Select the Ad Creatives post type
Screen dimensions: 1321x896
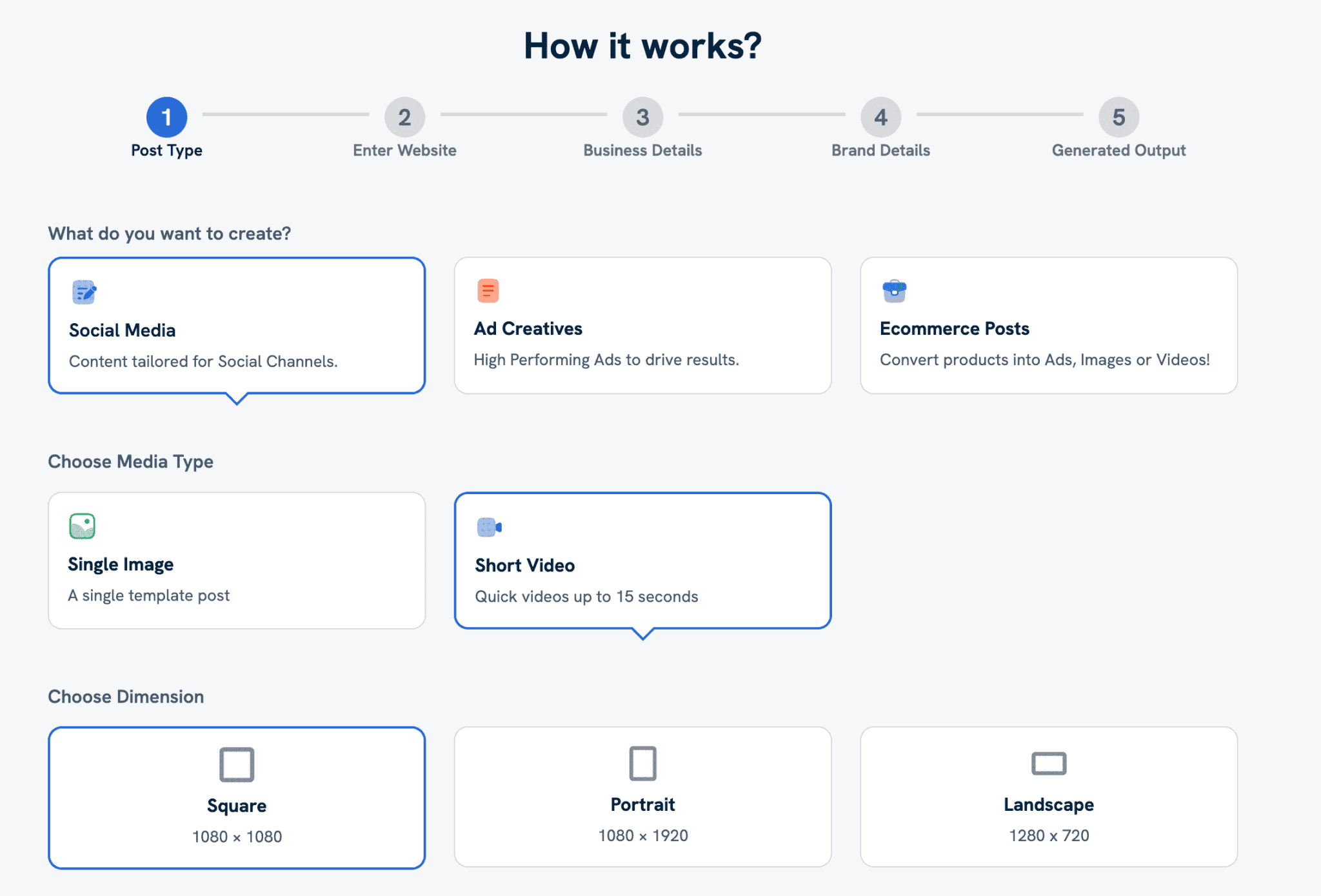coord(642,326)
